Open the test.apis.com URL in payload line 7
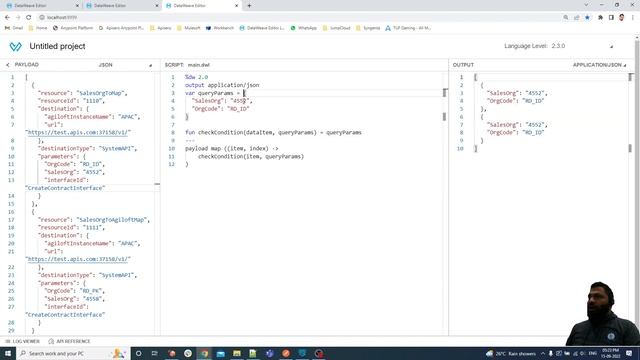This screenshot has height=360, width=640. click(78, 133)
